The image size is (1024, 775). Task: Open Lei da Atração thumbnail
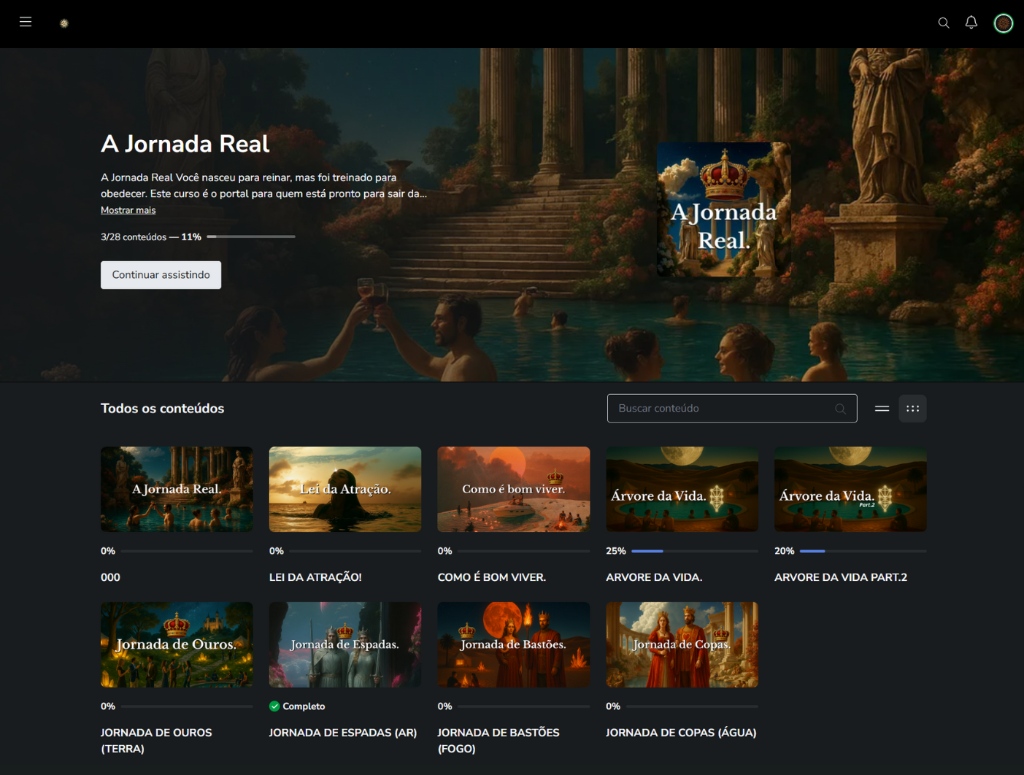point(345,489)
